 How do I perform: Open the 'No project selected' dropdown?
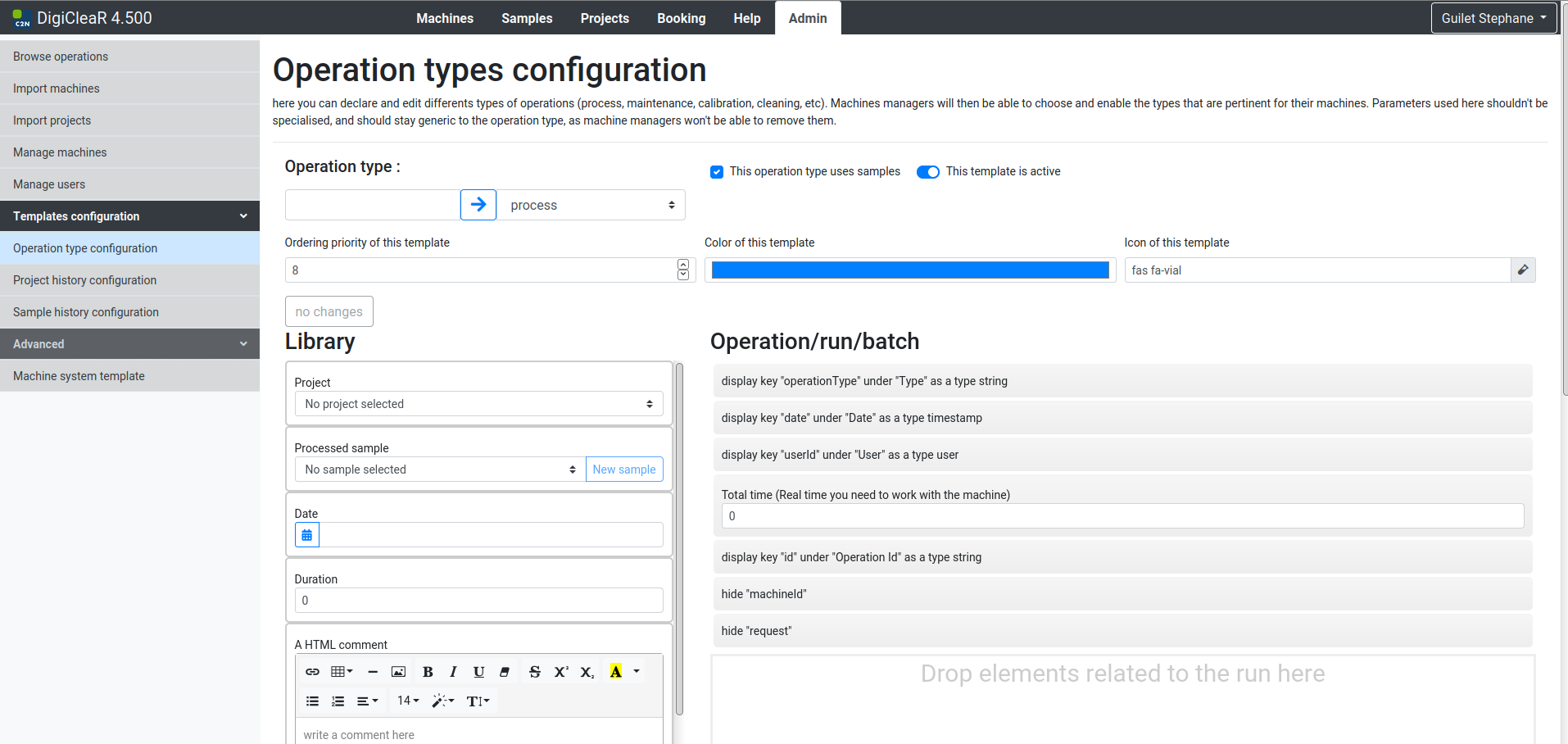[x=478, y=404]
